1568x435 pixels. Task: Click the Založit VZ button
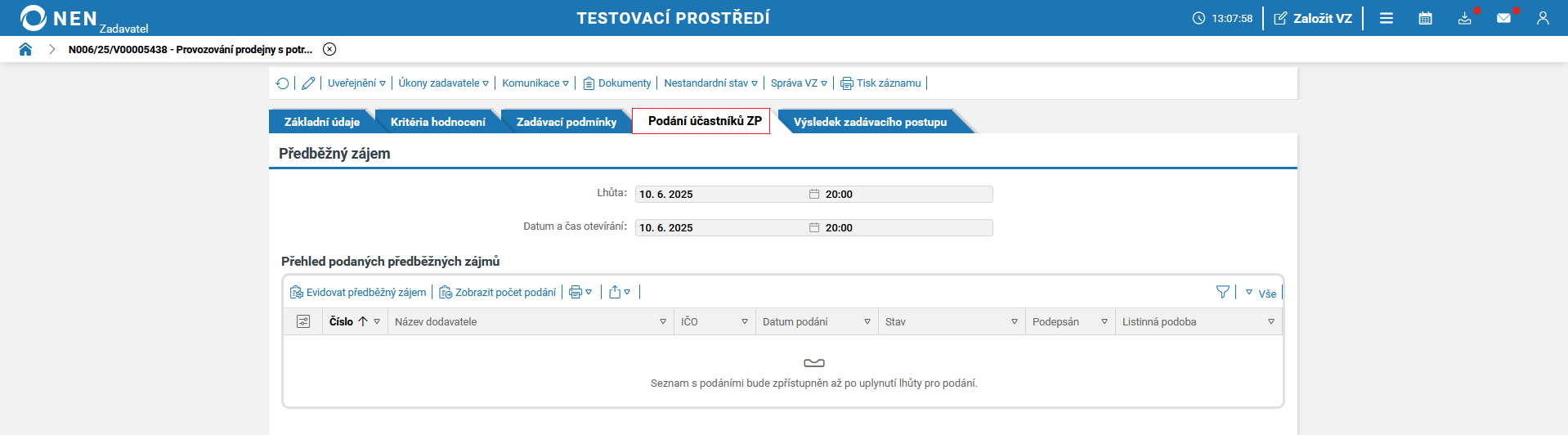pyautogui.click(x=1313, y=18)
